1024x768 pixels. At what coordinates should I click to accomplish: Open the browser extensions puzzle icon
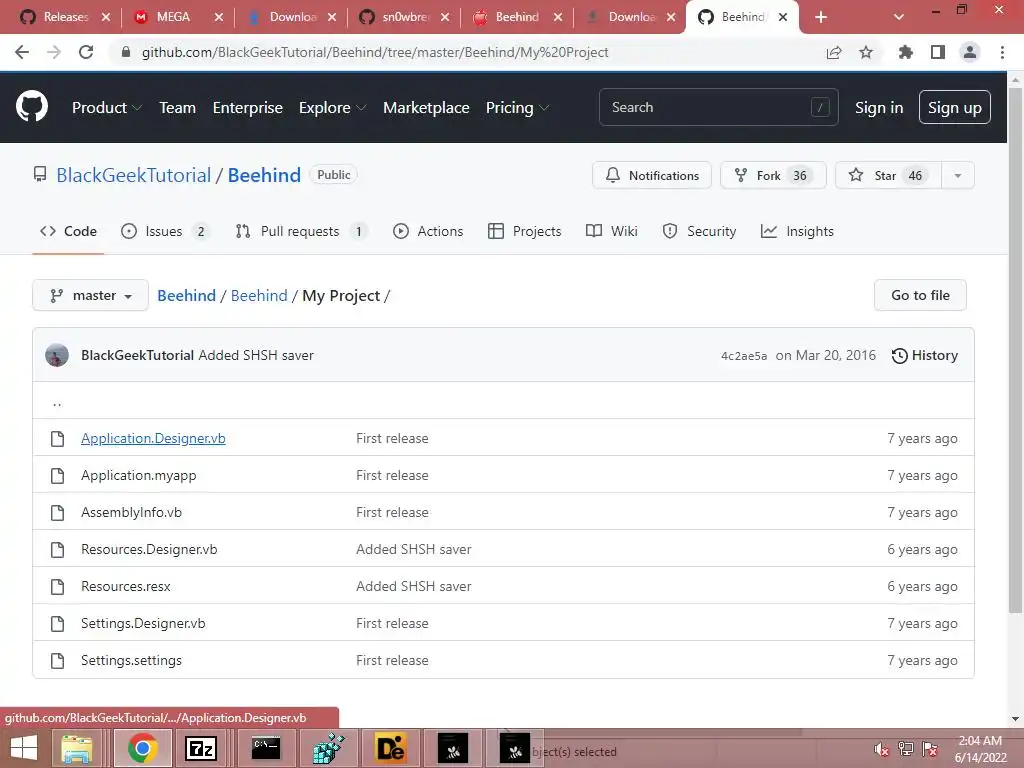tap(905, 52)
